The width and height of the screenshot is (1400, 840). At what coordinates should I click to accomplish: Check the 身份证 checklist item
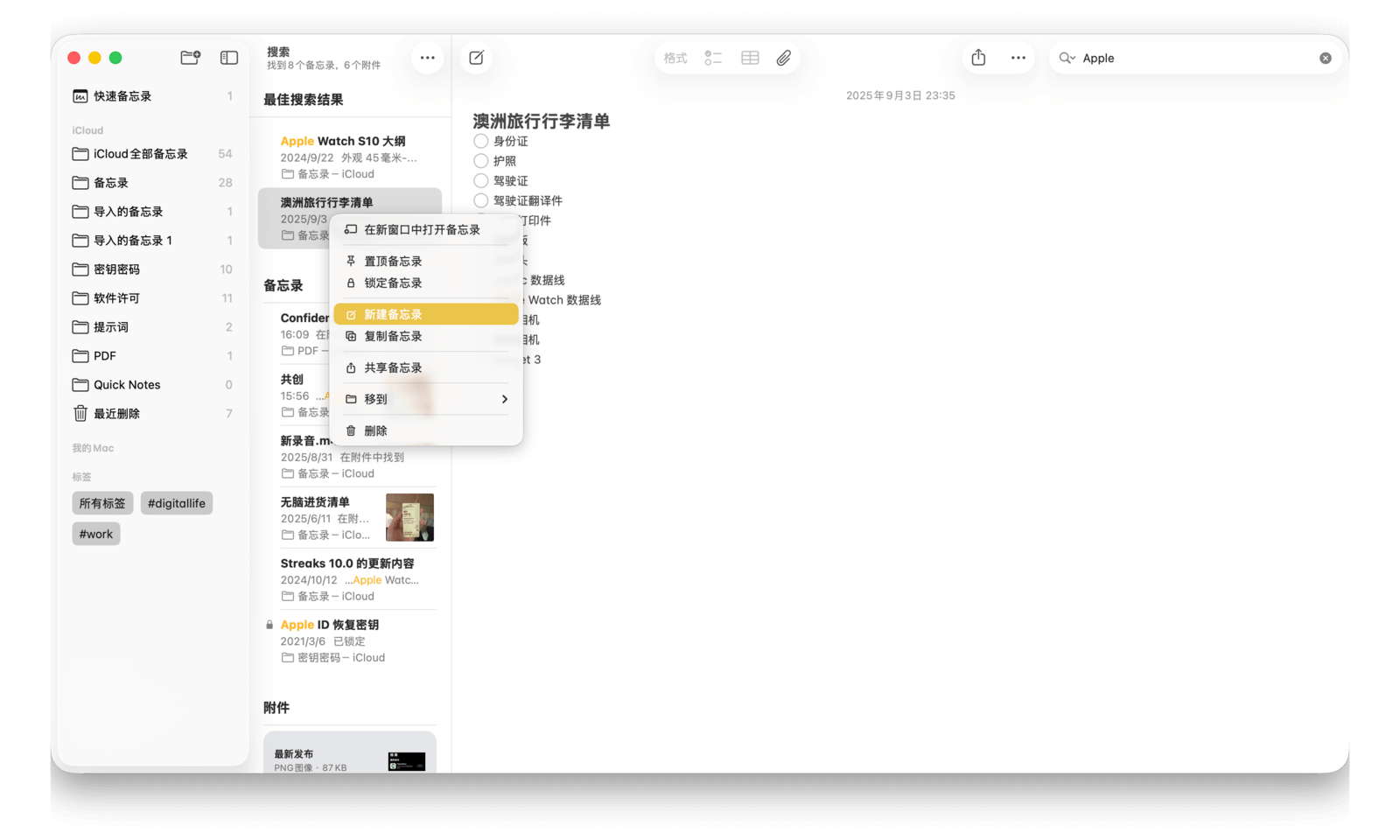pos(481,141)
